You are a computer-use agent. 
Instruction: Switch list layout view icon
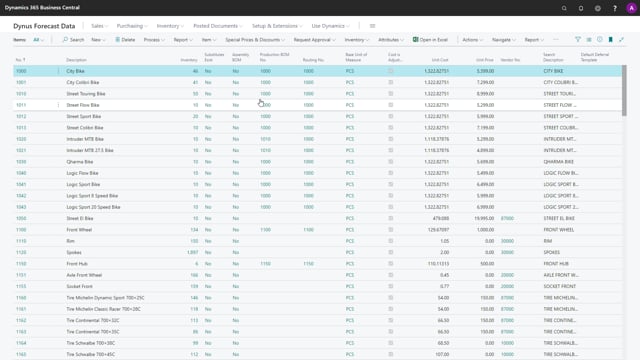pos(589,40)
